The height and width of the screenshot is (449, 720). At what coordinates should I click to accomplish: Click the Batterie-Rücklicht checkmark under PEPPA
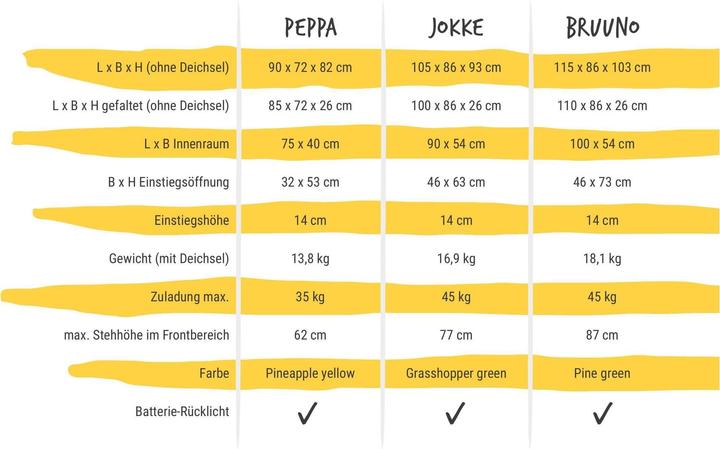(x=308, y=413)
